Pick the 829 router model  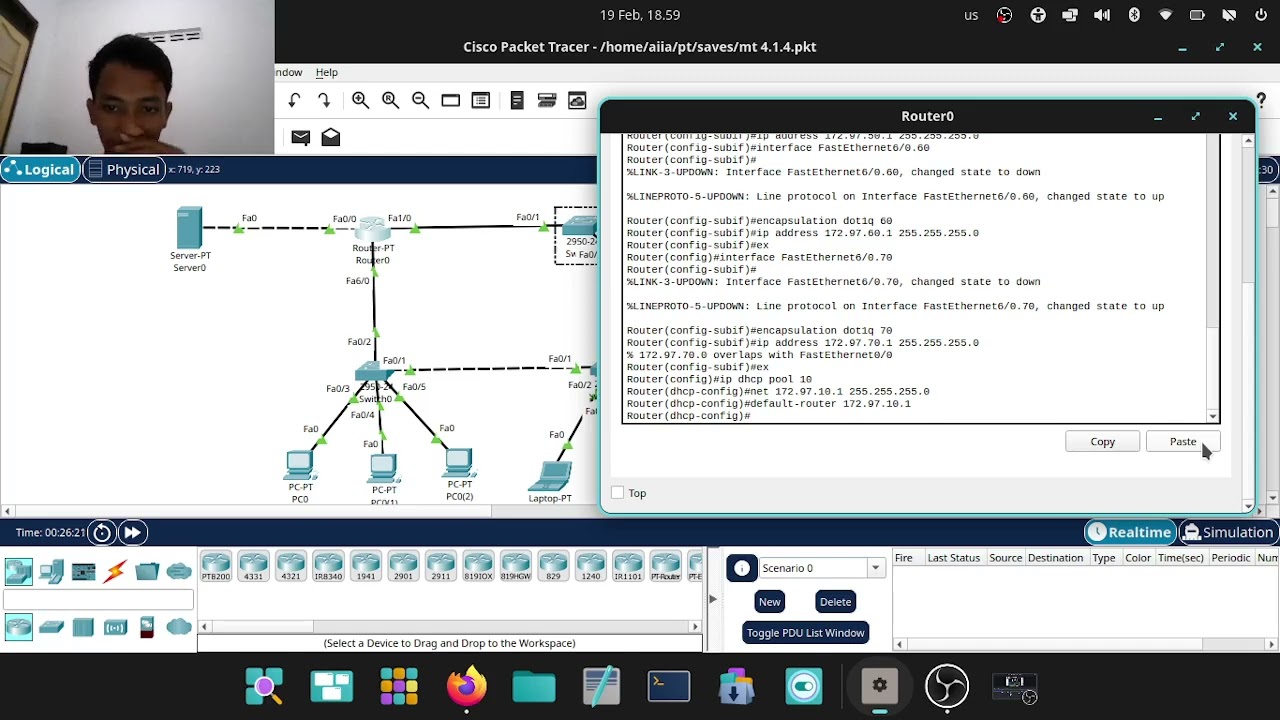[553, 566]
